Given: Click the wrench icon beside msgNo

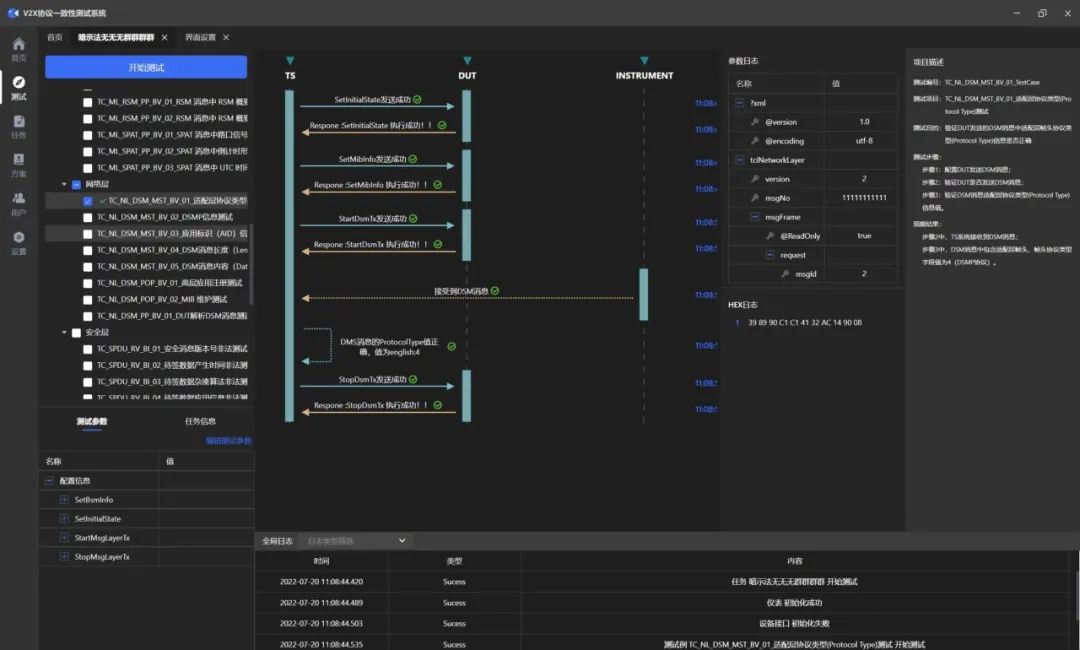Looking at the screenshot, I should pos(756,198).
